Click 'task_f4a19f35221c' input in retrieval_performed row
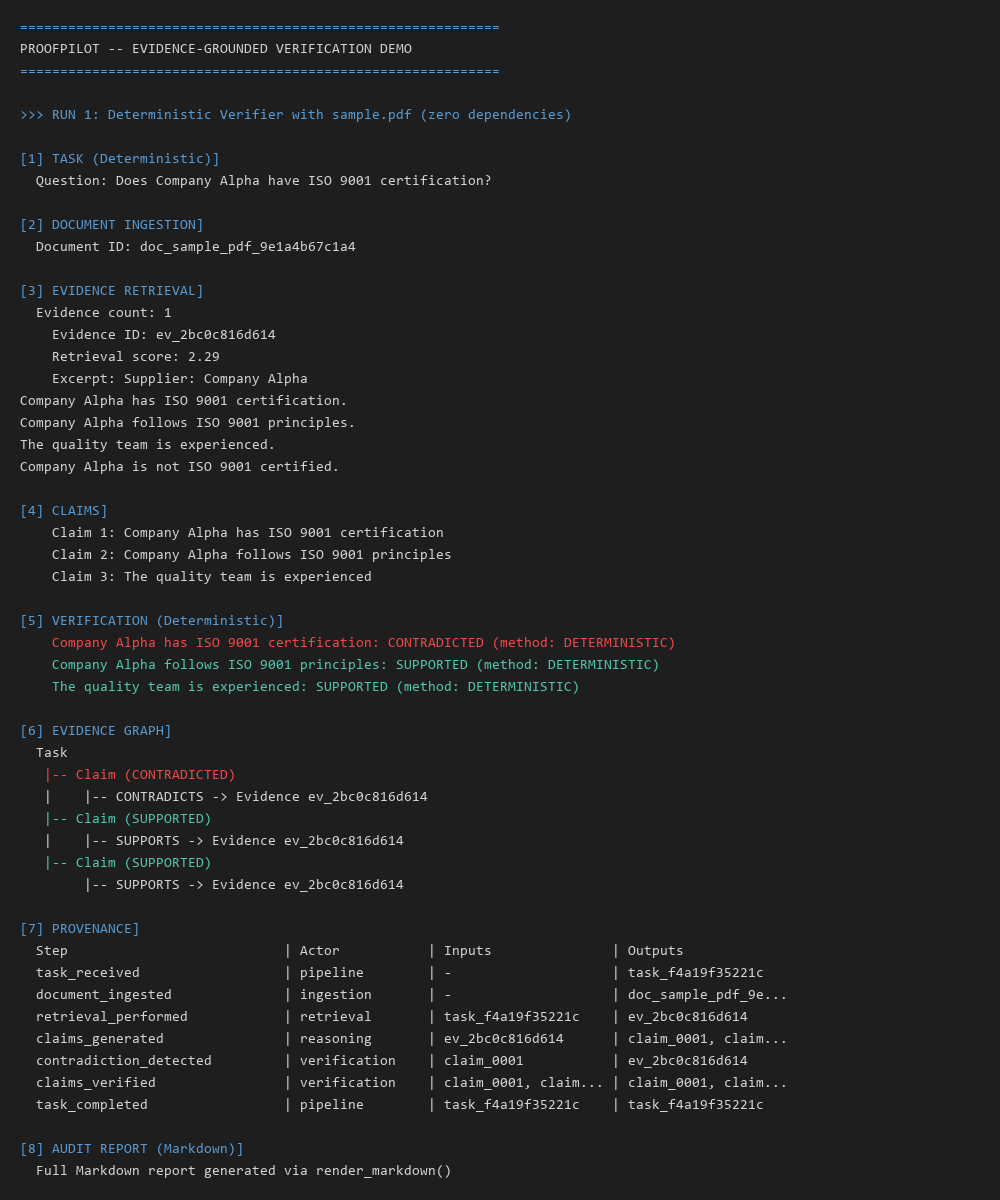 point(512,1016)
